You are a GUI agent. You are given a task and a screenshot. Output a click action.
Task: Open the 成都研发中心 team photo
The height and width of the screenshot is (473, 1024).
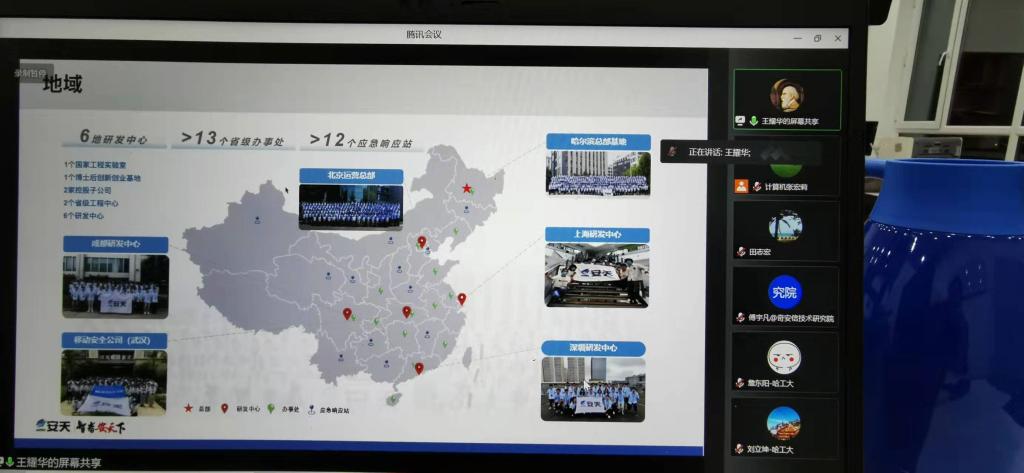tap(116, 285)
